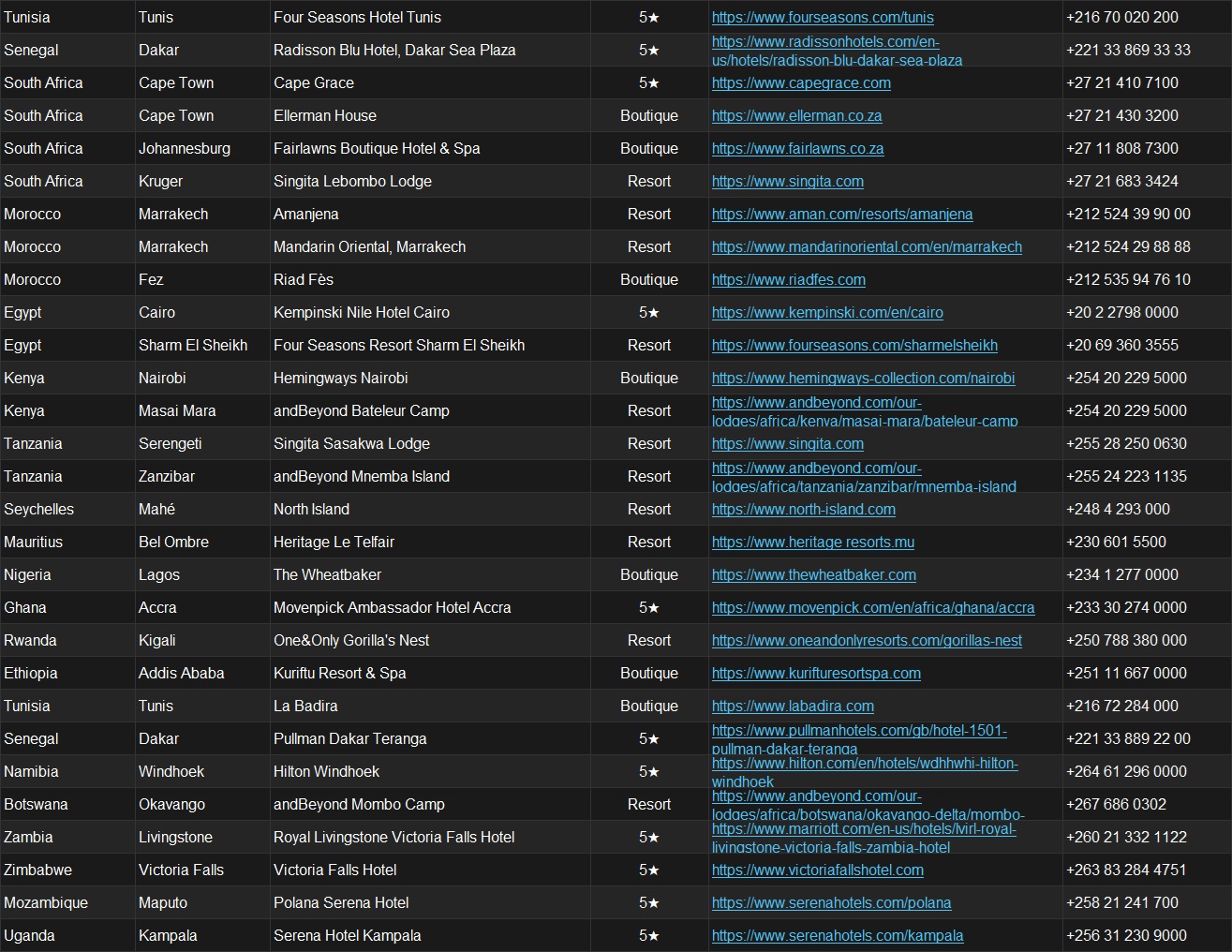Open the hemingways-collection.com/nairobi link
Image resolution: width=1232 pixels, height=952 pixels.
pos(863,378)
